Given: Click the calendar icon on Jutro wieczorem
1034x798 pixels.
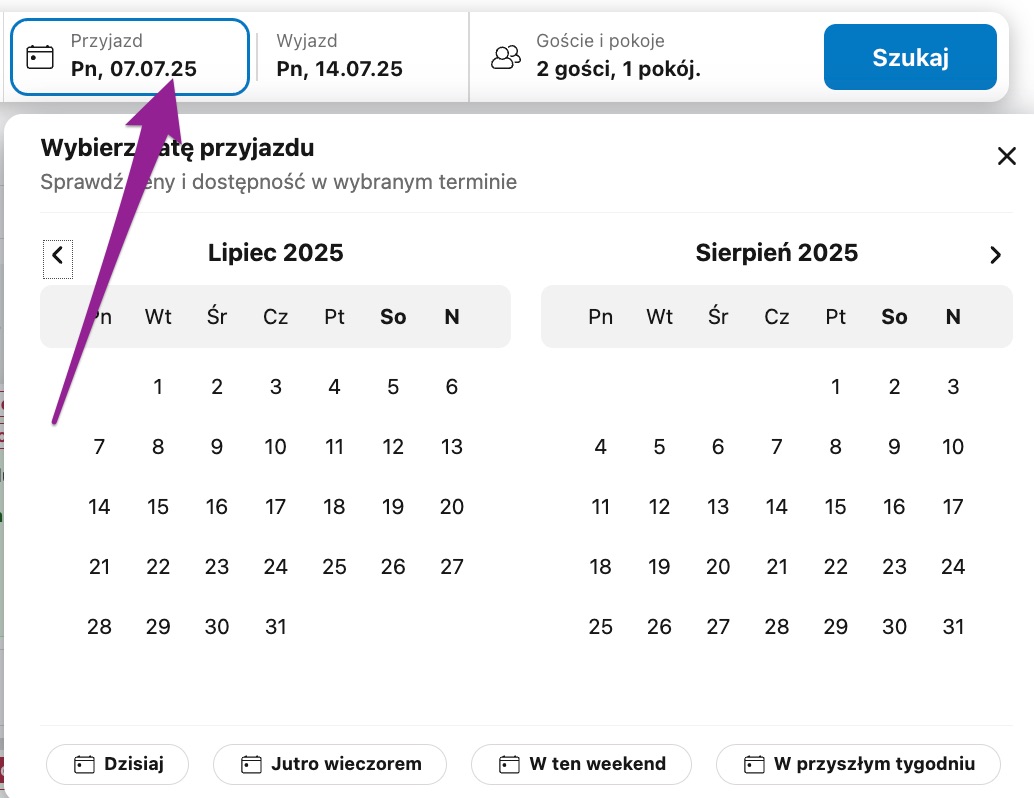Looking at the screenshot, I should pos(252,765).
